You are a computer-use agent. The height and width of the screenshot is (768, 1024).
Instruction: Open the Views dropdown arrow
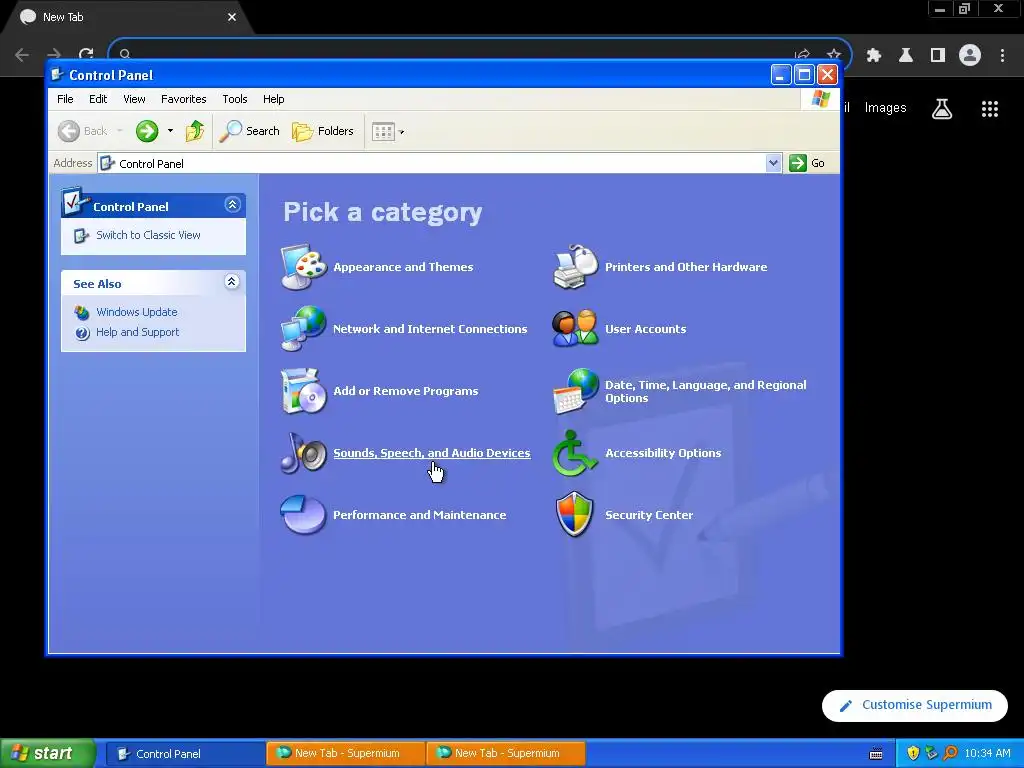[x=402, y=132]
